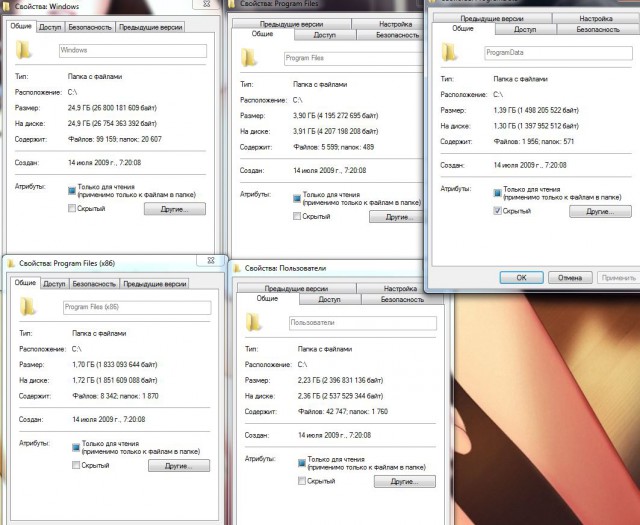The image size is (640, 525).
Task: Click 'Другие...' button in Program Files properties
Action: (396, 217)
